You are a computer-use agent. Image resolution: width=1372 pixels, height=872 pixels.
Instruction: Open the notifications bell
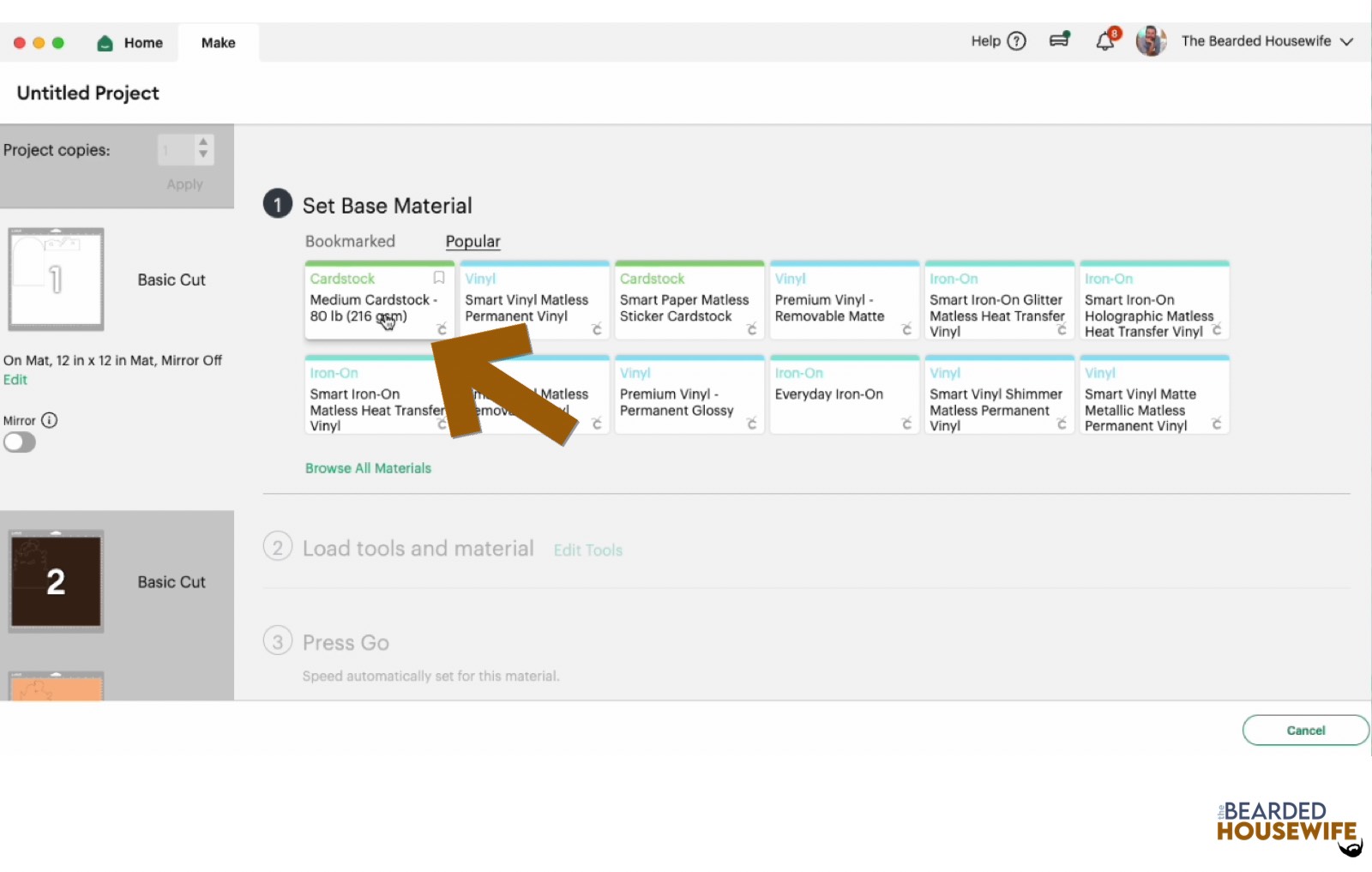pyautogui.click(x=1105, y=39)
